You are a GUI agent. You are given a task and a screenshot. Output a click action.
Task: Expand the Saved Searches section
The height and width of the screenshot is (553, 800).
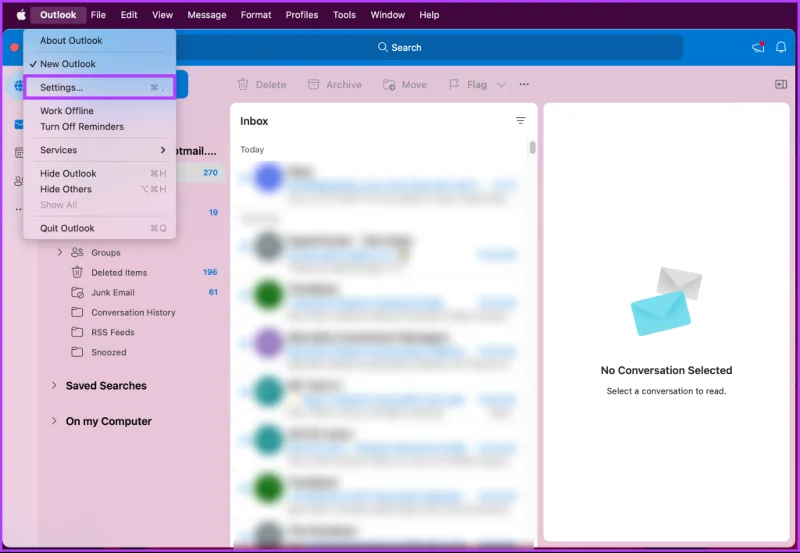[54, 386]
